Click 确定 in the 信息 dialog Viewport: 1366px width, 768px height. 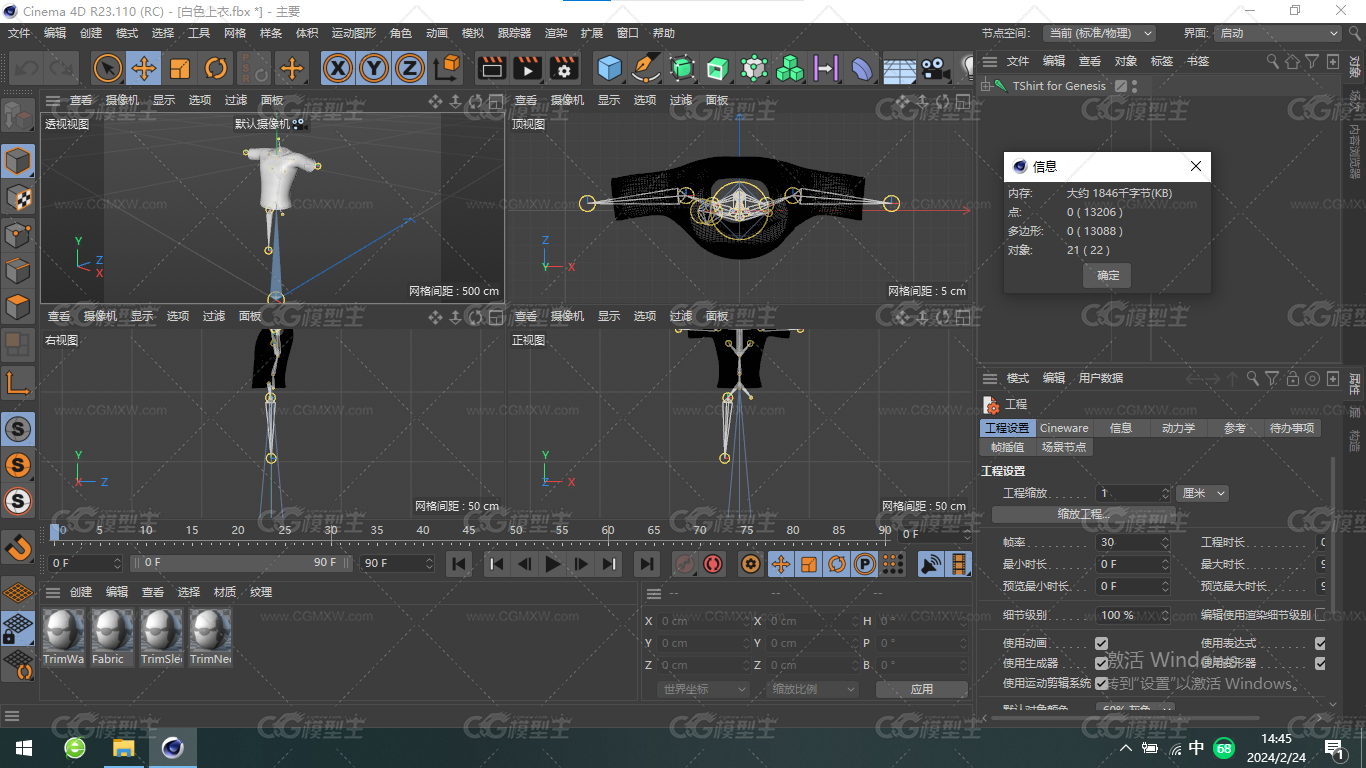1108,275
